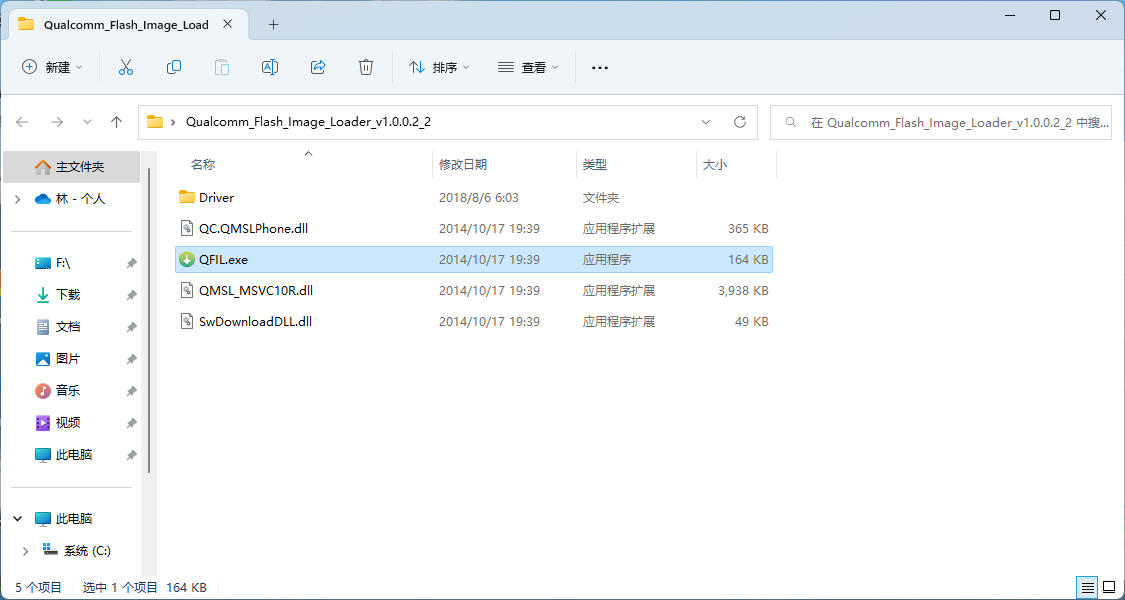The height and width of the screenshot is (600, 1125).
Task: Refresh the current folder
Action: [x=740, y=122]
